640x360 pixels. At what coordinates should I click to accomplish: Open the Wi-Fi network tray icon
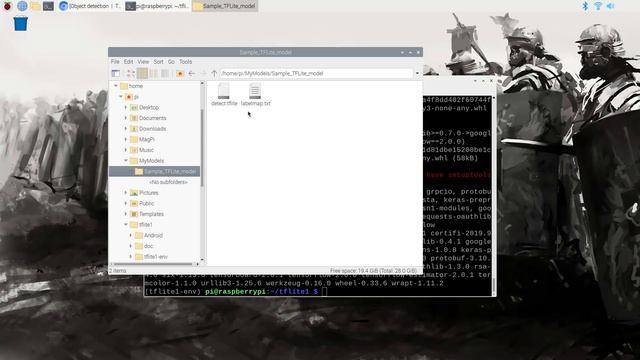pyautogui.click(x=598, y=6)
